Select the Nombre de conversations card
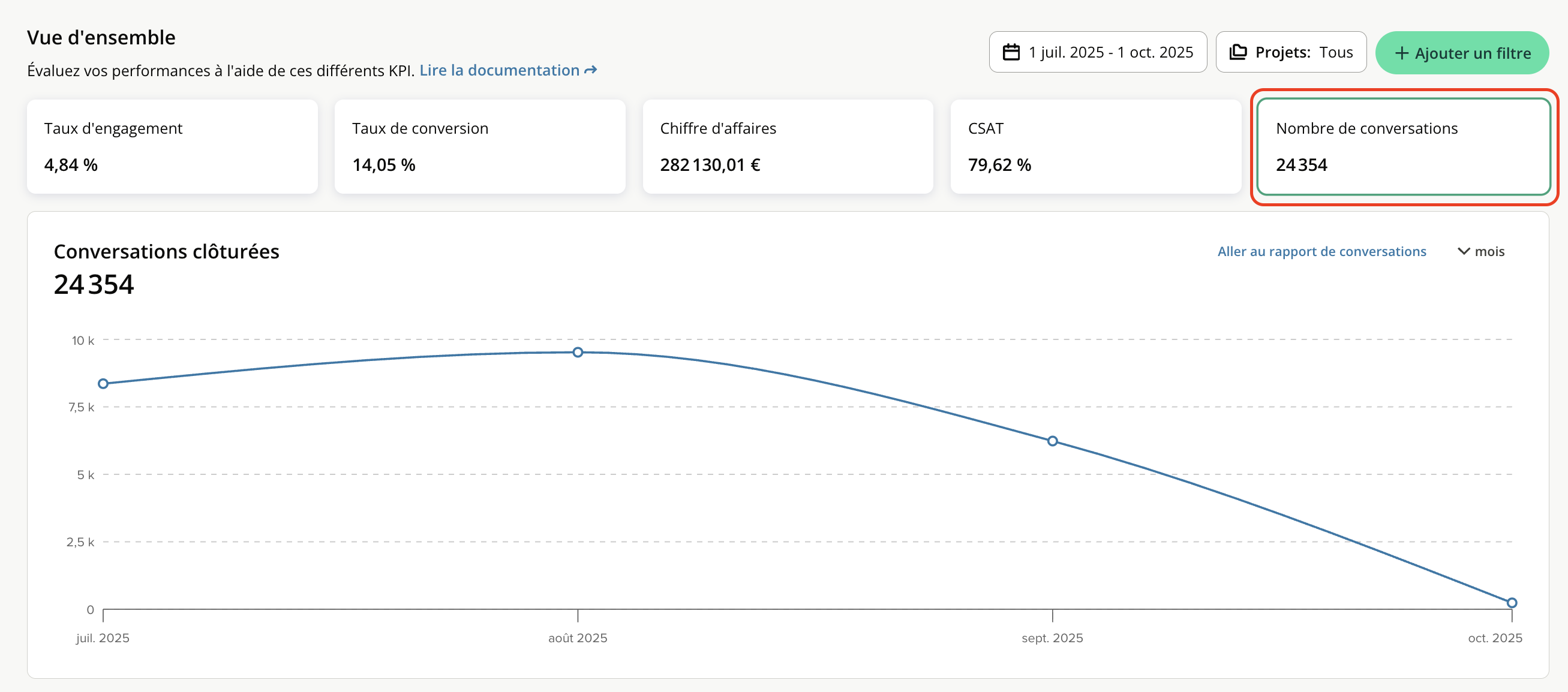Viewport: 1568px width, 692px height. [x=1403, y=147]
